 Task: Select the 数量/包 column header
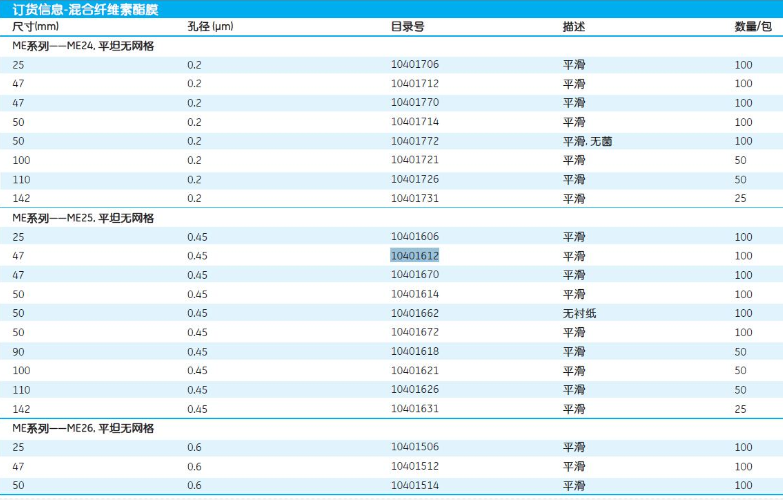click(x=752, y=26)
